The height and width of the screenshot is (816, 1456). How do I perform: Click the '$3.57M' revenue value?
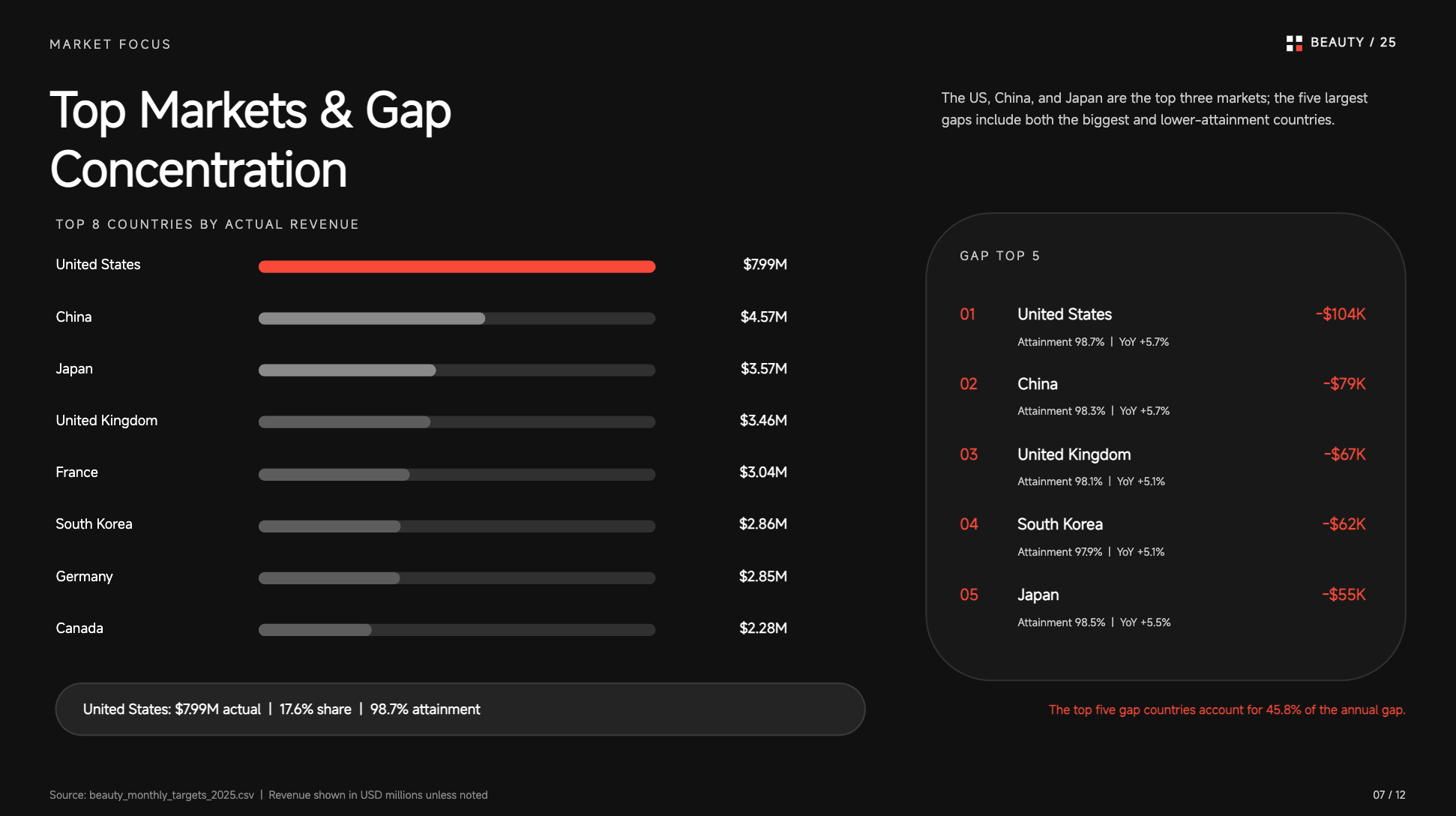pyautogui.click(x=764, y=368)
